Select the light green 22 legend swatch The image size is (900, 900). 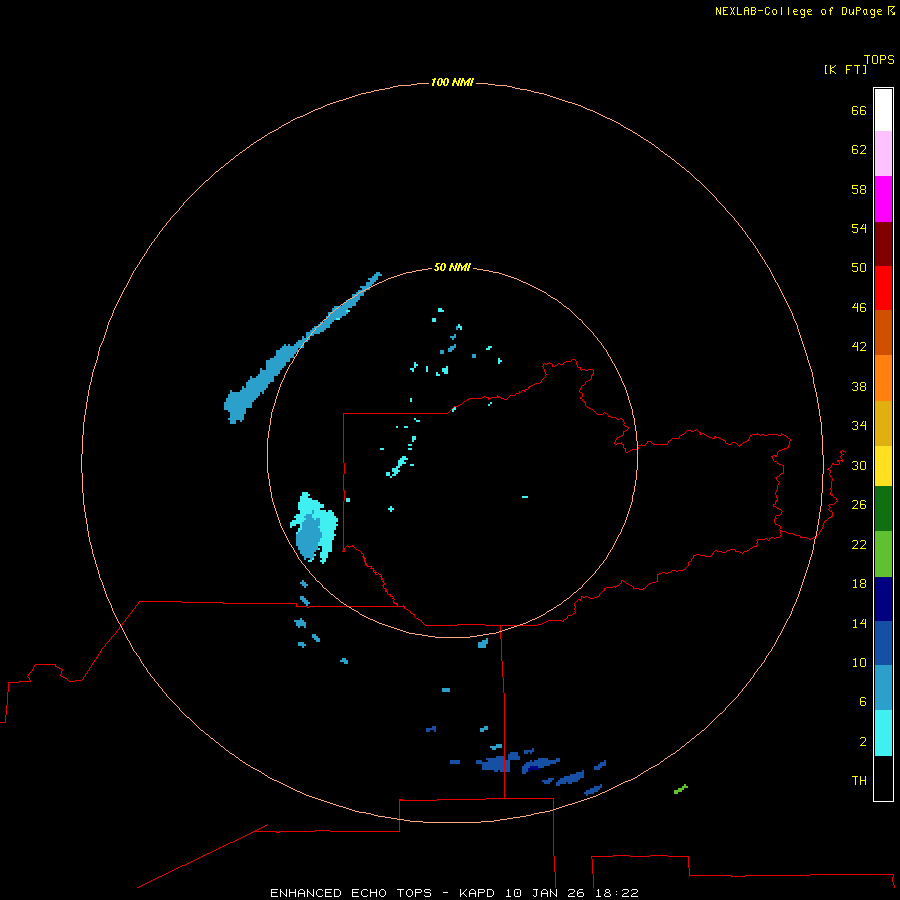(x=883, y=554)
